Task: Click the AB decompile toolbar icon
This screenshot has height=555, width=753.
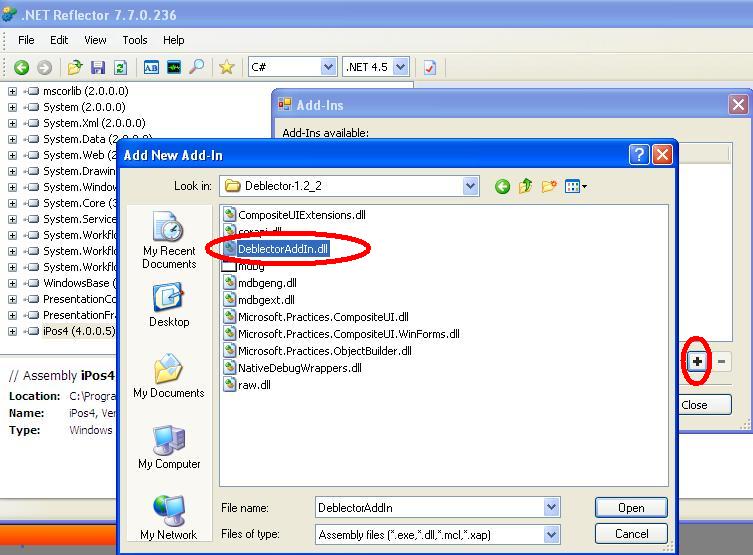Action: point(151,67)
